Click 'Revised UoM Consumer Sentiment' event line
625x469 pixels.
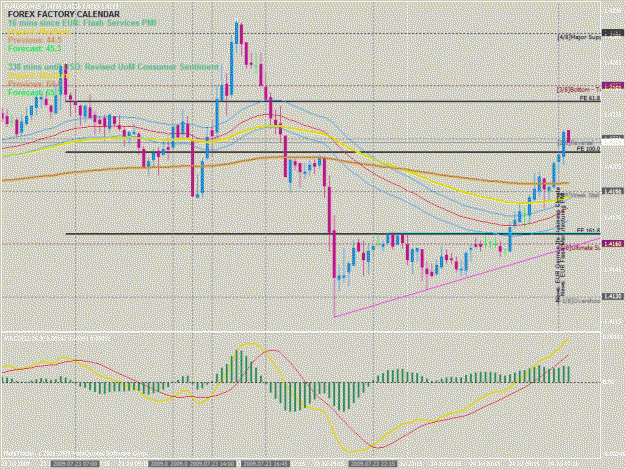pyautogui.click(x=114, y=67)
